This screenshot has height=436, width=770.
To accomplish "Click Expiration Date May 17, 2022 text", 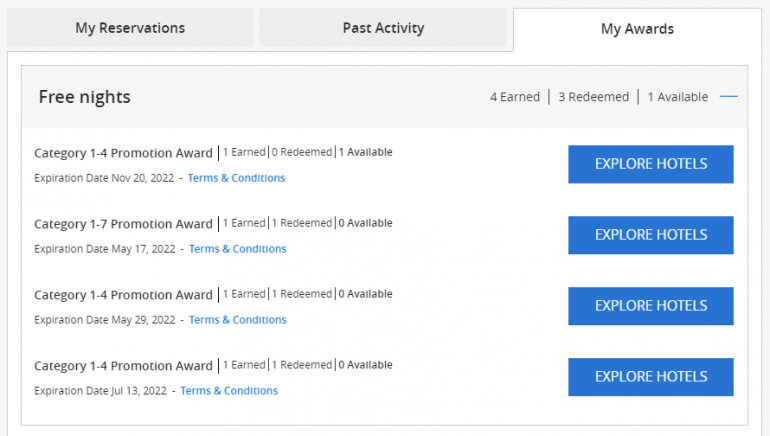I will tap(104, 249).
